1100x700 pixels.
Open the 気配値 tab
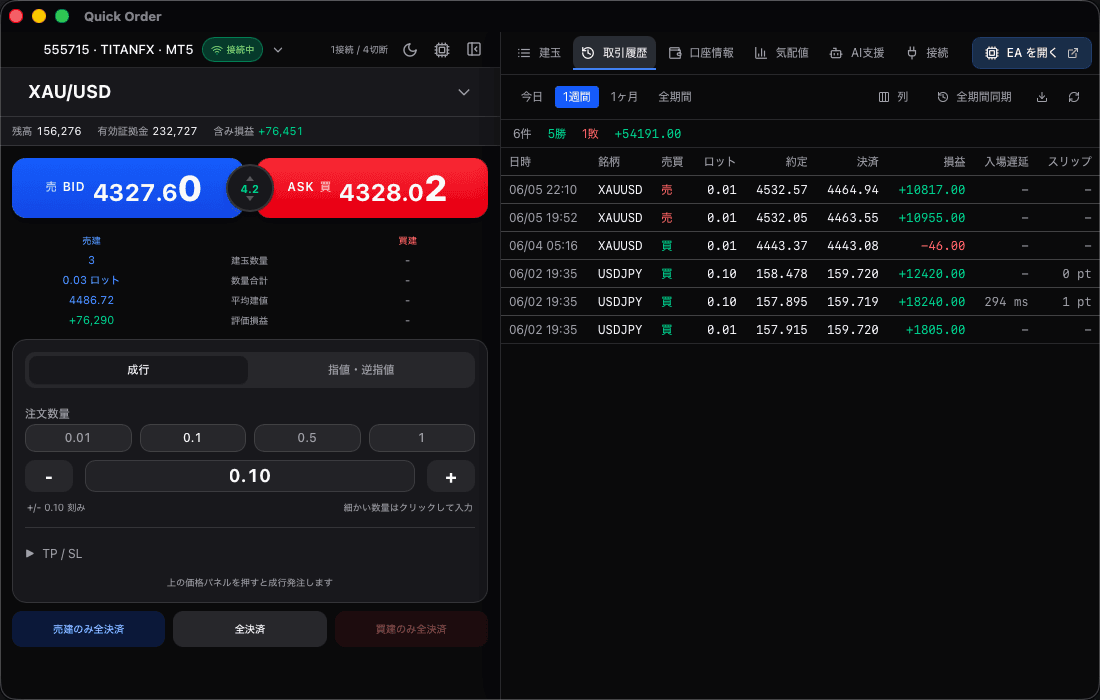[782, 53]
